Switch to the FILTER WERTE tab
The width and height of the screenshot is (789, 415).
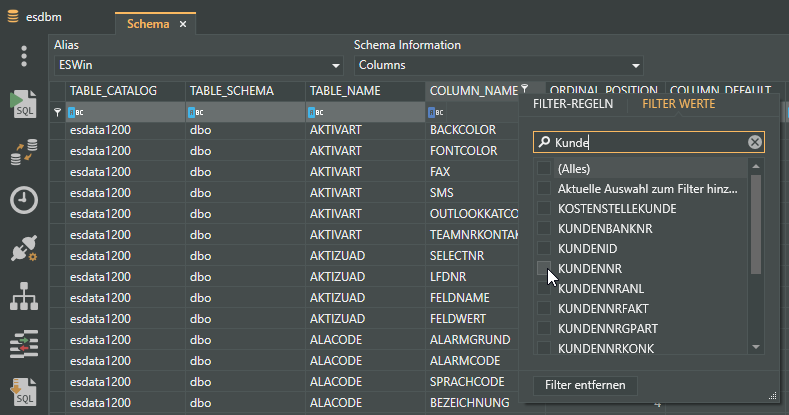point(678,104)
